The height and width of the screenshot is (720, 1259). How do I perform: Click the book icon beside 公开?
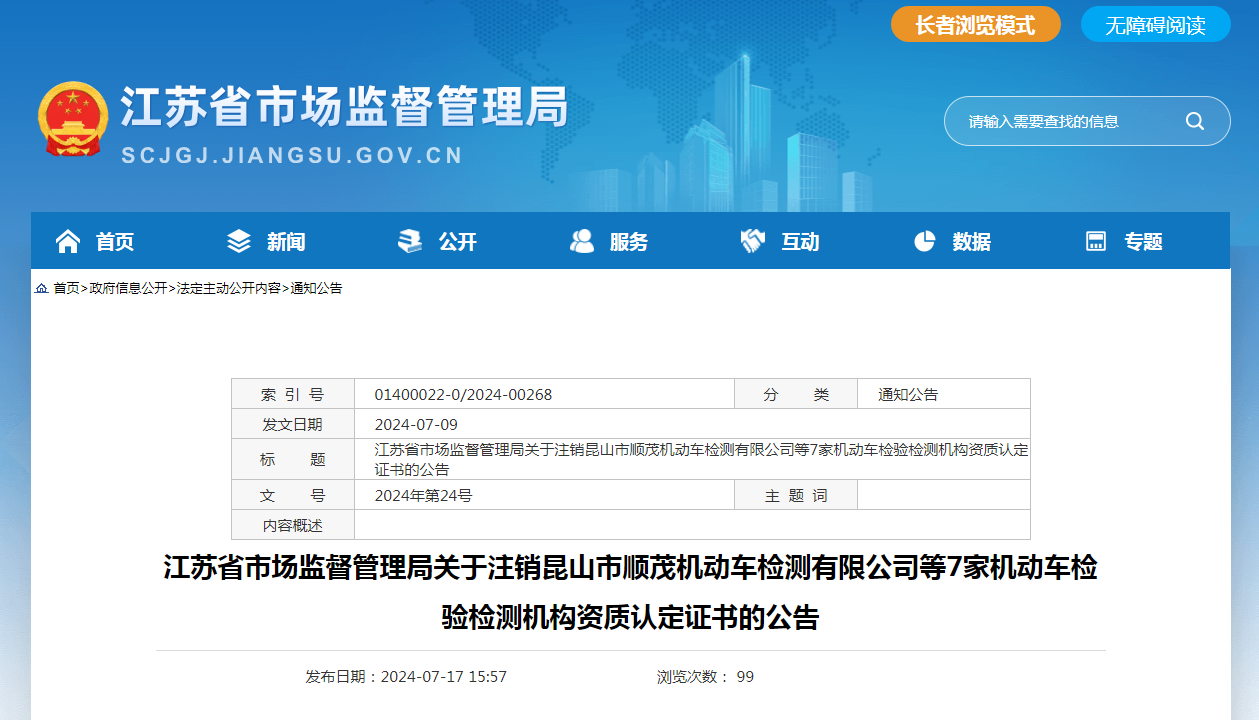click(x=410, y=241)
